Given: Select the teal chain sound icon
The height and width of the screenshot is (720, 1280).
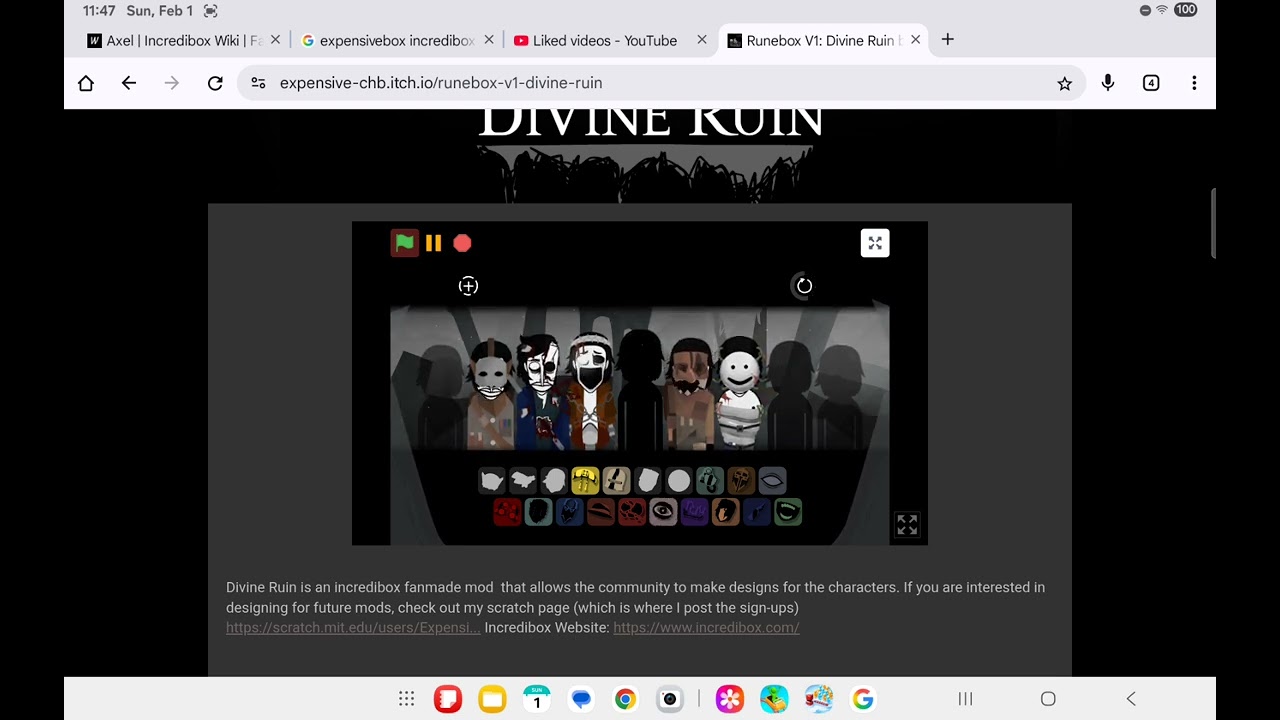Looking at the screenshot, I should coord(710,481).
